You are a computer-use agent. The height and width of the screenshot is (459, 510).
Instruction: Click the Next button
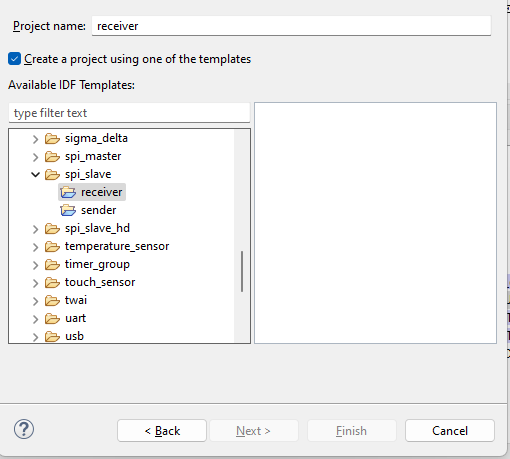pyautogui.click(x=254, y=431)
